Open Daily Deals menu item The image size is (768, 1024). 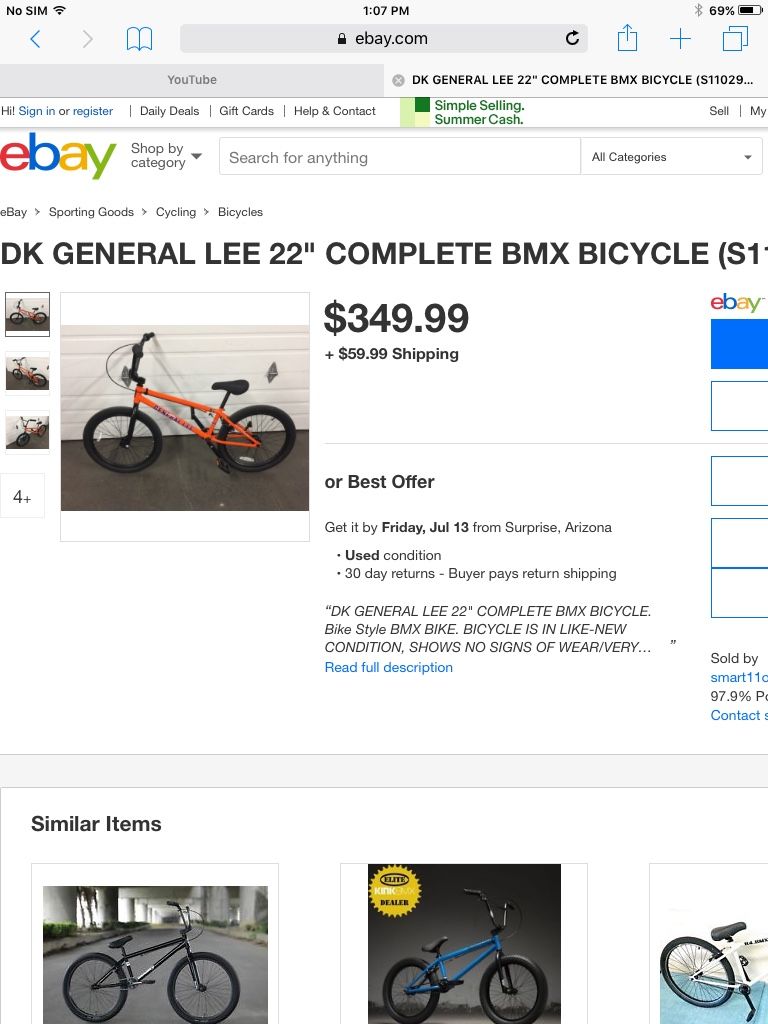pyautogui.click(x=169, y=111)
